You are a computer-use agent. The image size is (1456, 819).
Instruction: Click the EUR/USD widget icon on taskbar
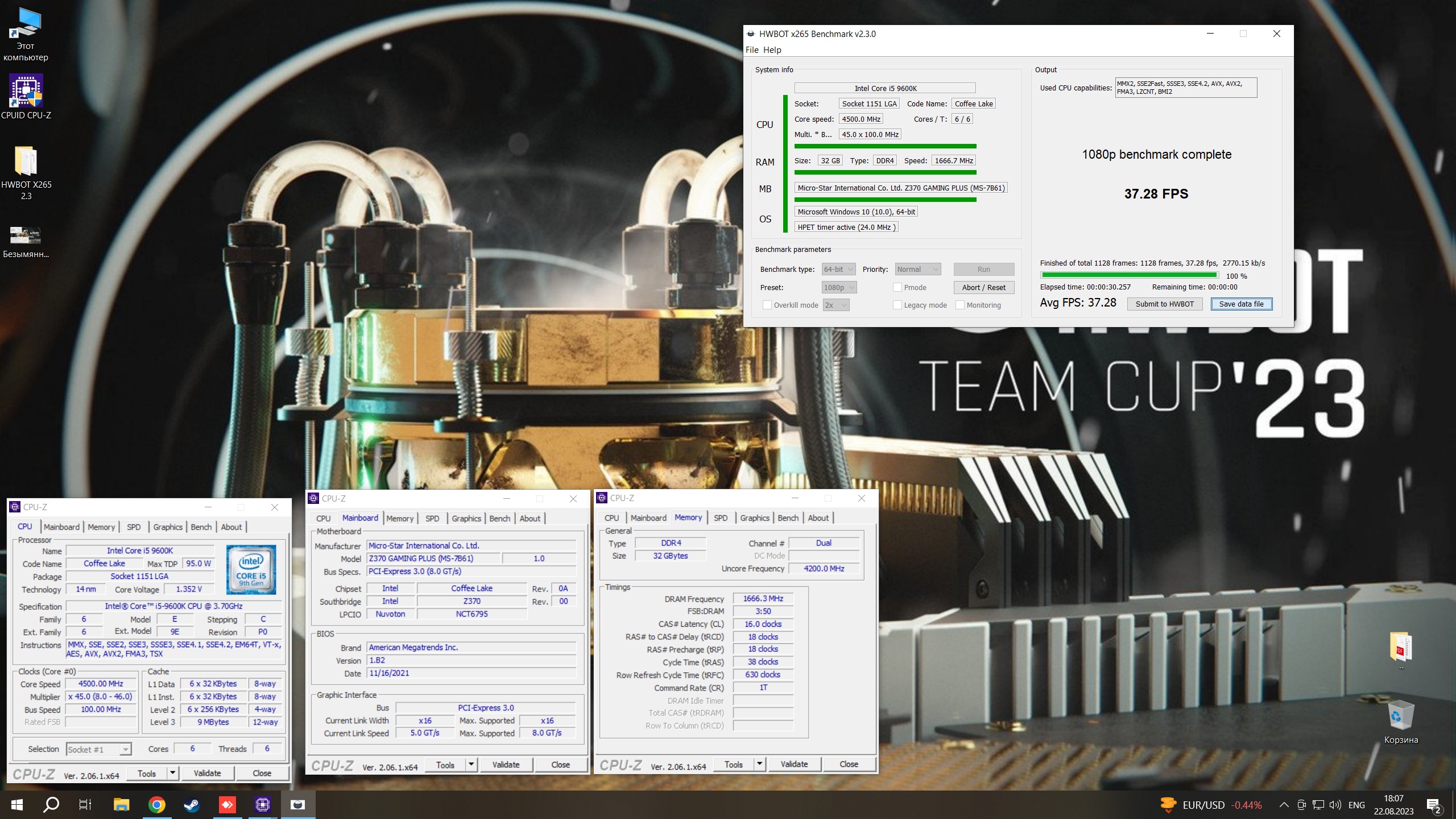point(1168,805)
